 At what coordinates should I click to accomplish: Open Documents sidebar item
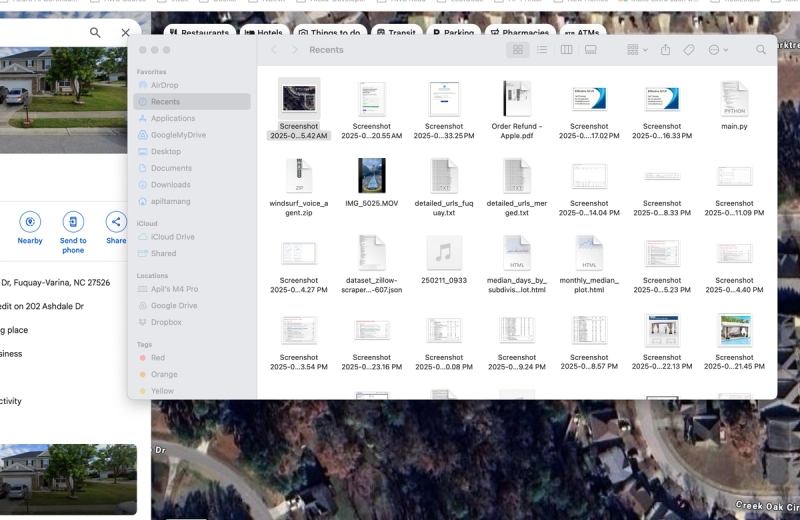171,168
